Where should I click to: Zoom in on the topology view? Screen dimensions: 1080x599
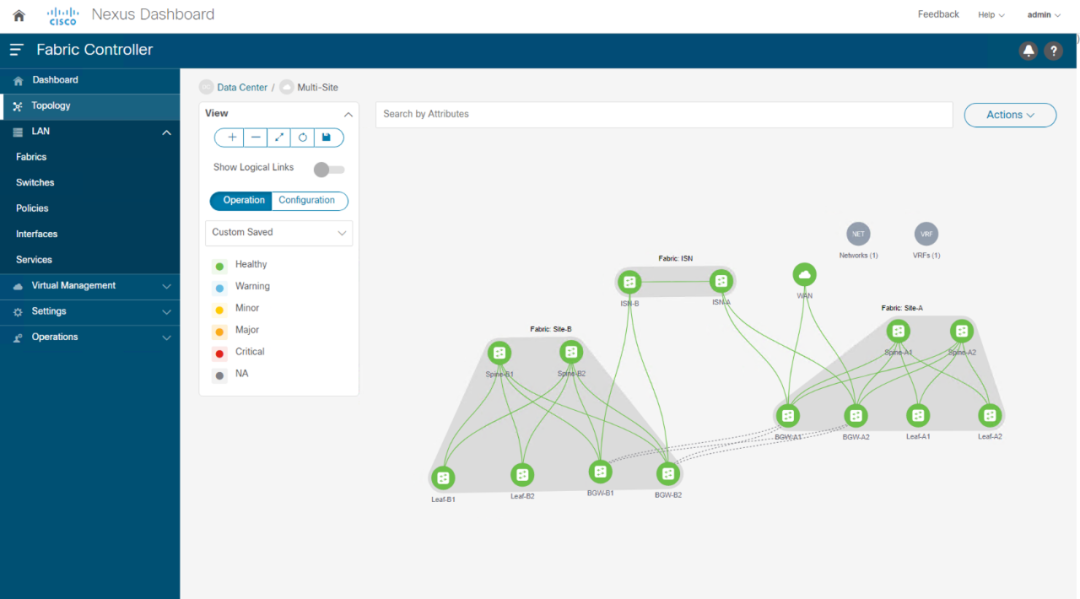click(x=231, y=138)
